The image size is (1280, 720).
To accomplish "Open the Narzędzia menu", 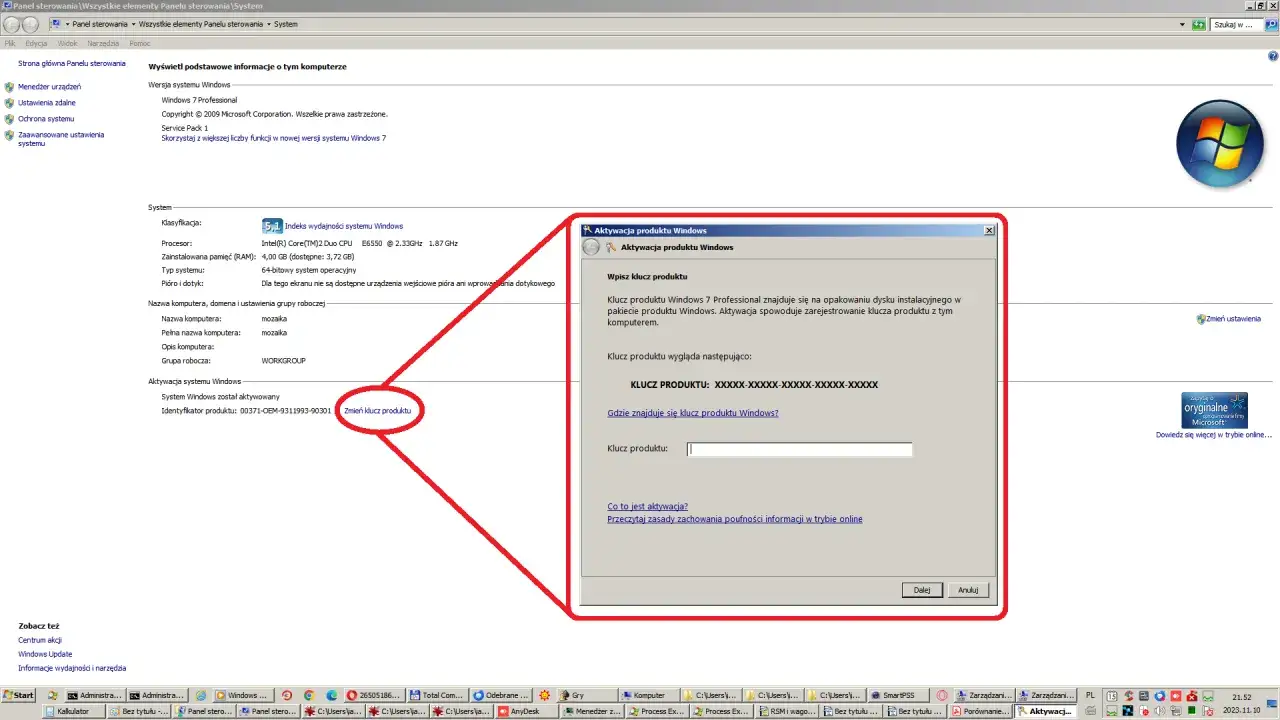I will 102,43.
